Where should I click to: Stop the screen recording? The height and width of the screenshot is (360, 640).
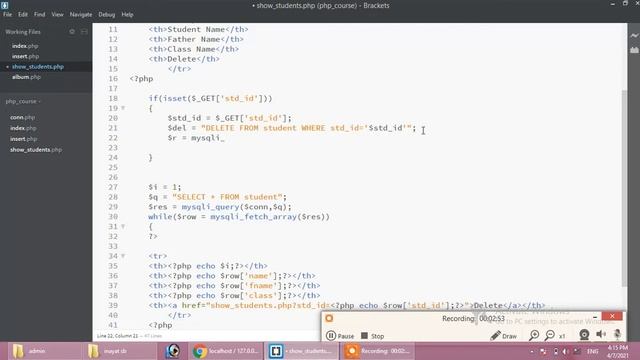coord(372,336)
